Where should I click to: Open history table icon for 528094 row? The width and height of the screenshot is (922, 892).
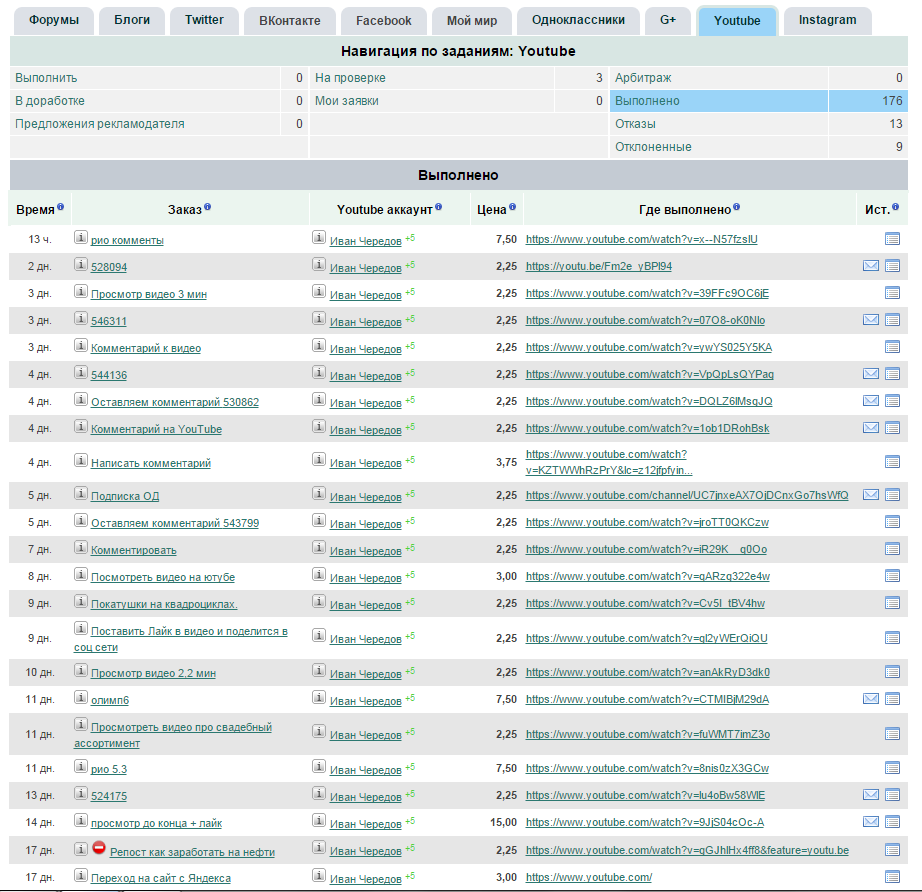(x=892, y=266)
